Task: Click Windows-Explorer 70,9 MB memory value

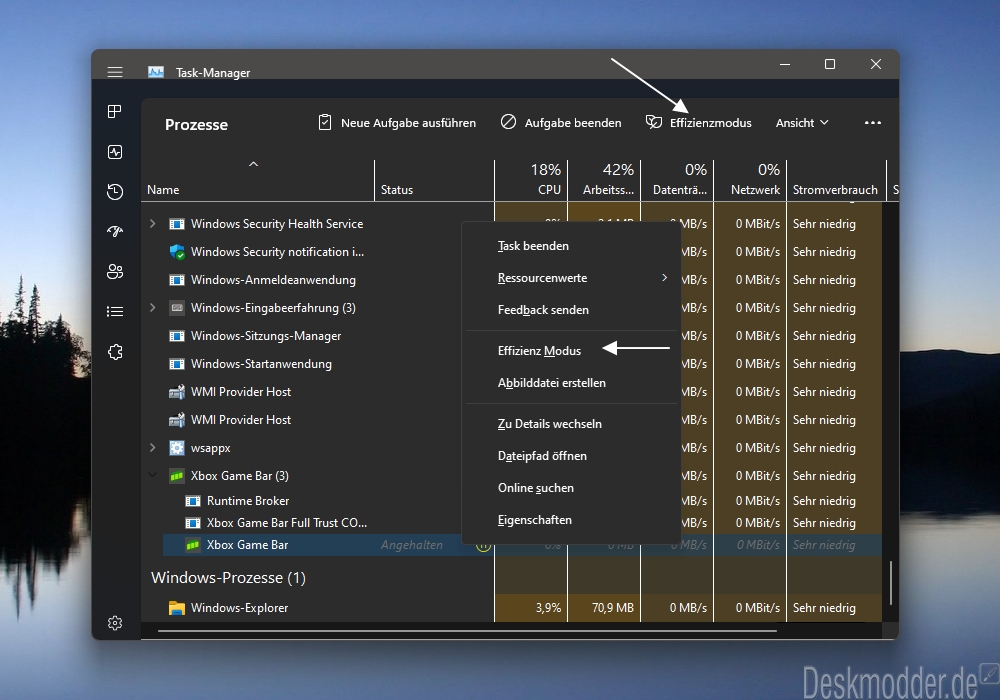Action: click(612, 608)
